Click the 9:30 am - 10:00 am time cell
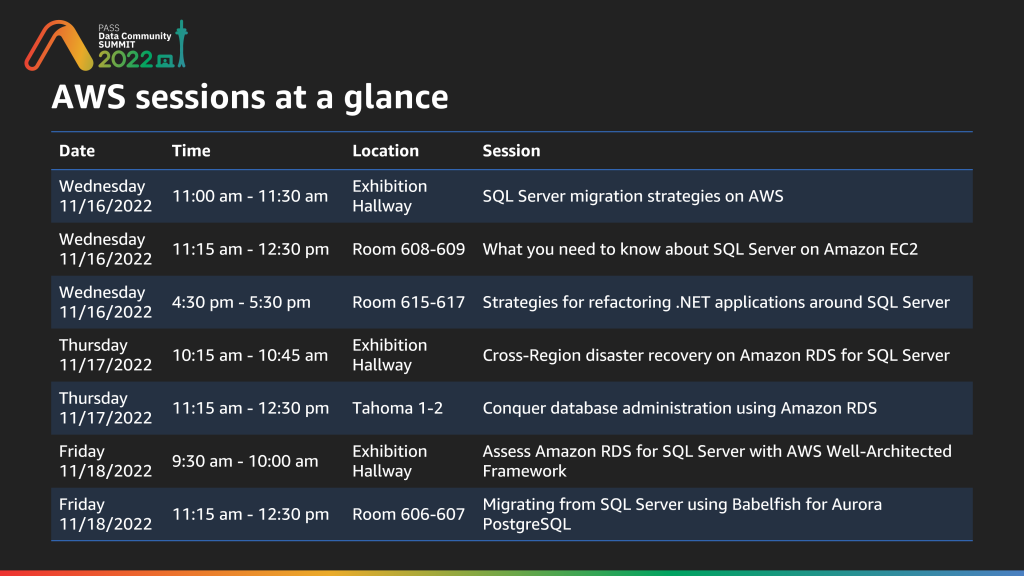Image resolution: width=1024 pixels, height=576 pixels. 245,461
